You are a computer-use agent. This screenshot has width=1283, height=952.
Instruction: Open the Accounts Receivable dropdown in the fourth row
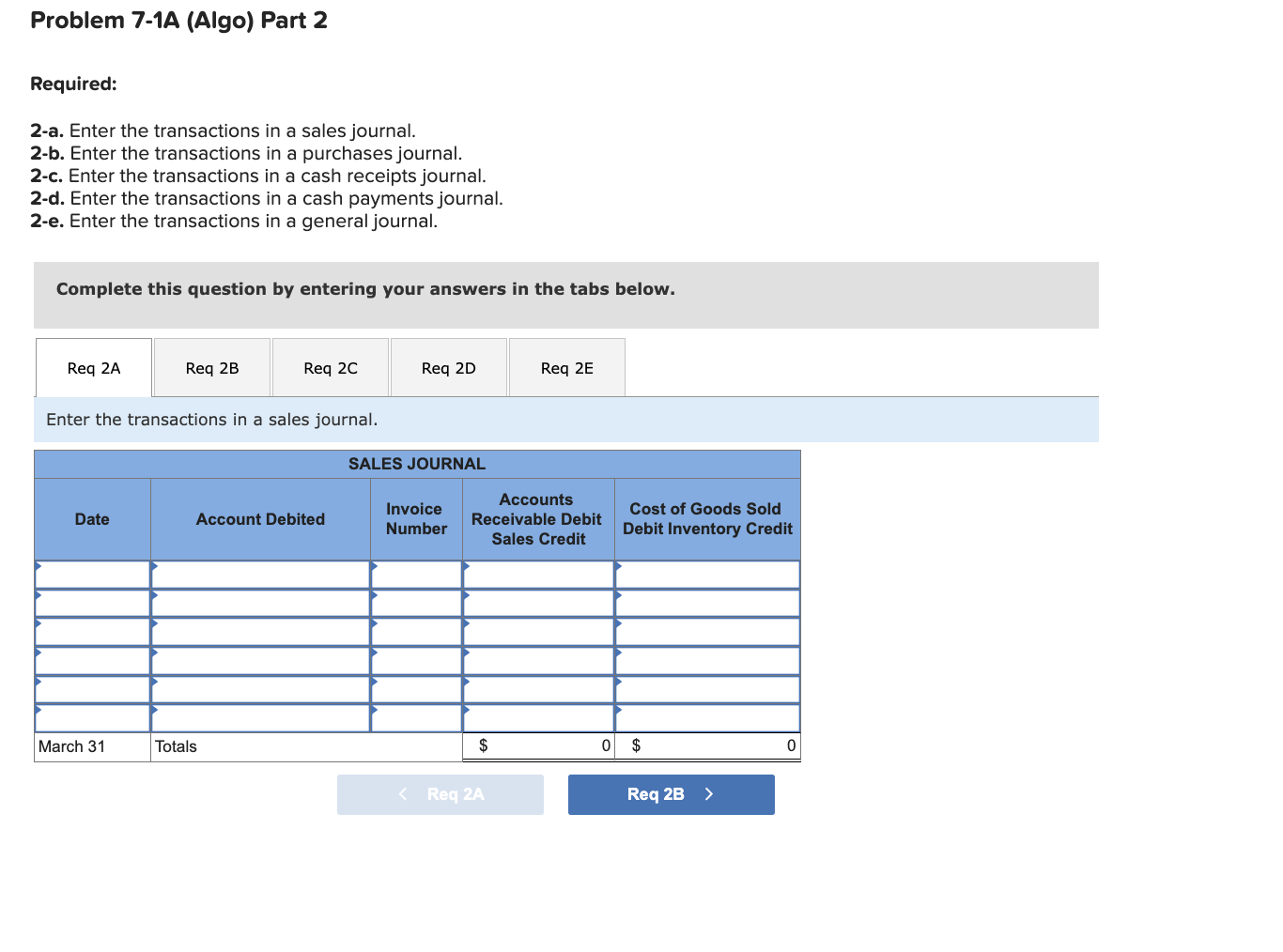click(537, 660)
